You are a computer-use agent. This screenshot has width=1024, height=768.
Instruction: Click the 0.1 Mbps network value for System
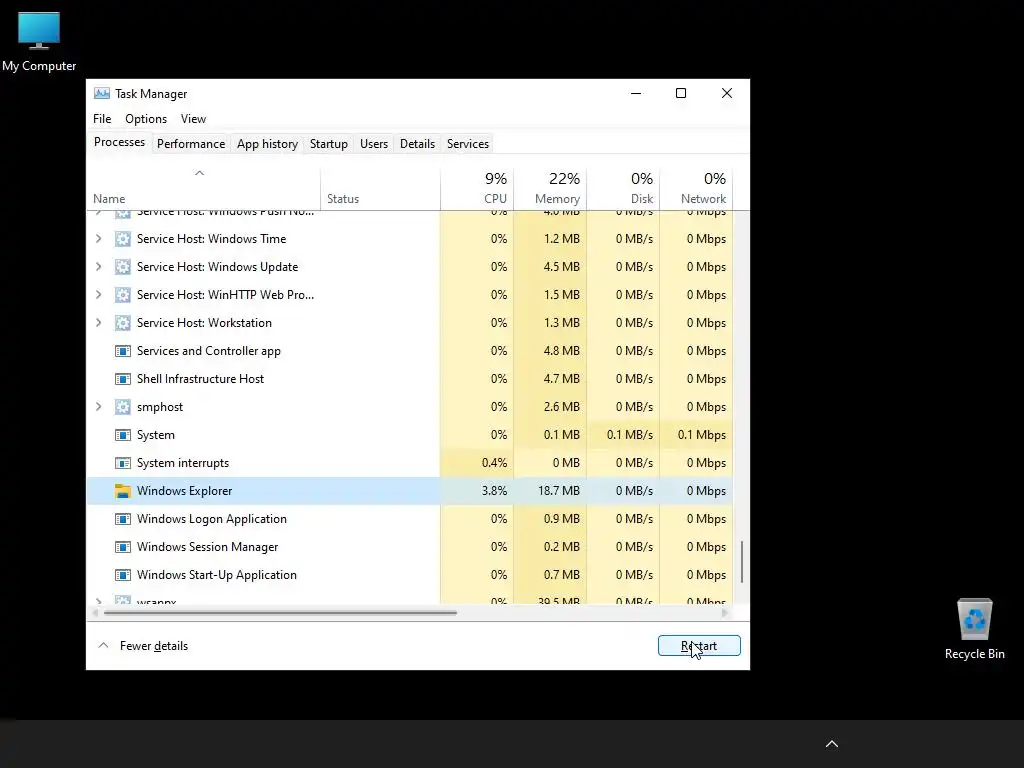tap(701, 435)
